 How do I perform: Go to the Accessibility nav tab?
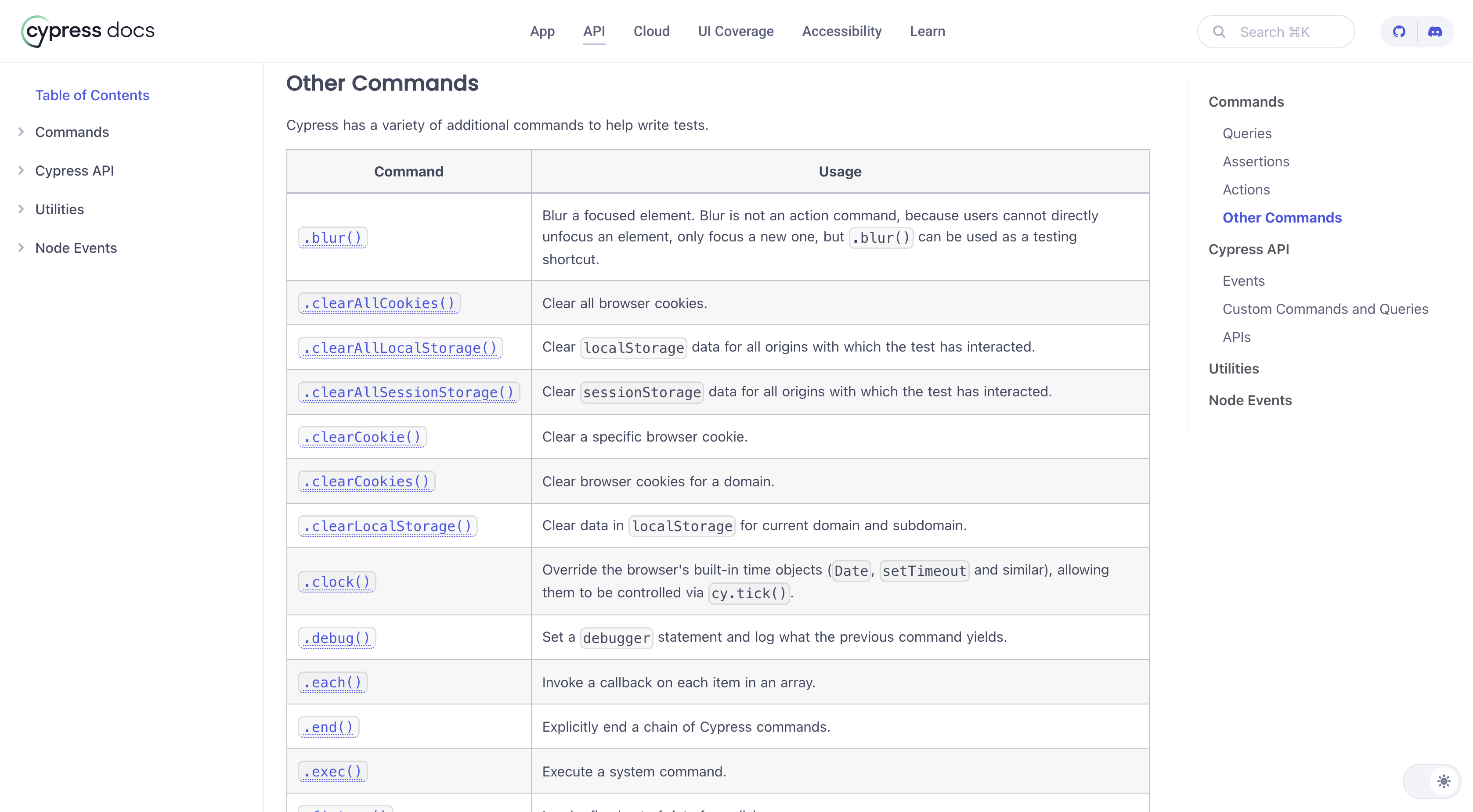(x=841, y=32)
